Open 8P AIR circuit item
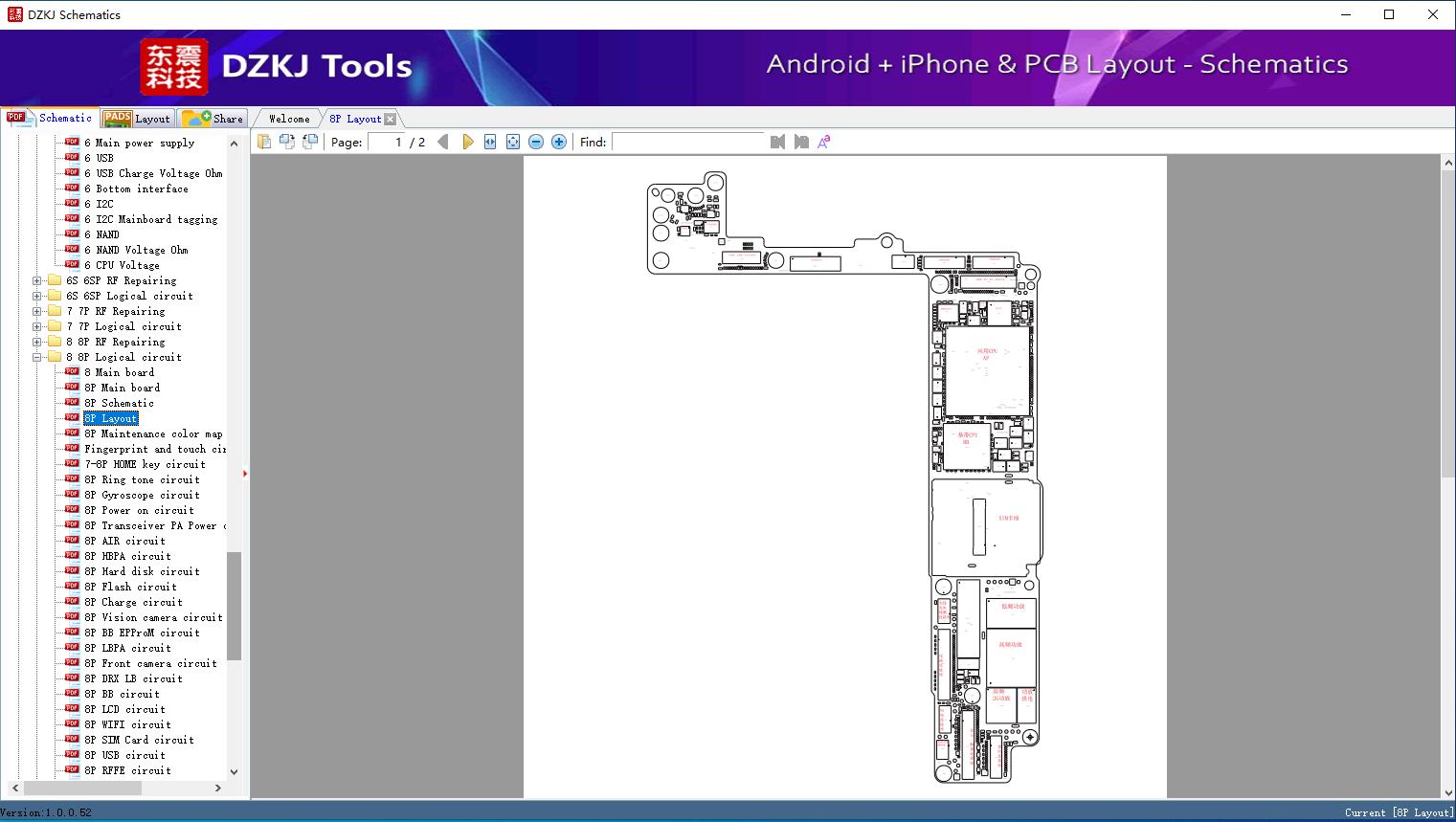Viewport: 1456px width, 822px height. [x=124, y=541]
